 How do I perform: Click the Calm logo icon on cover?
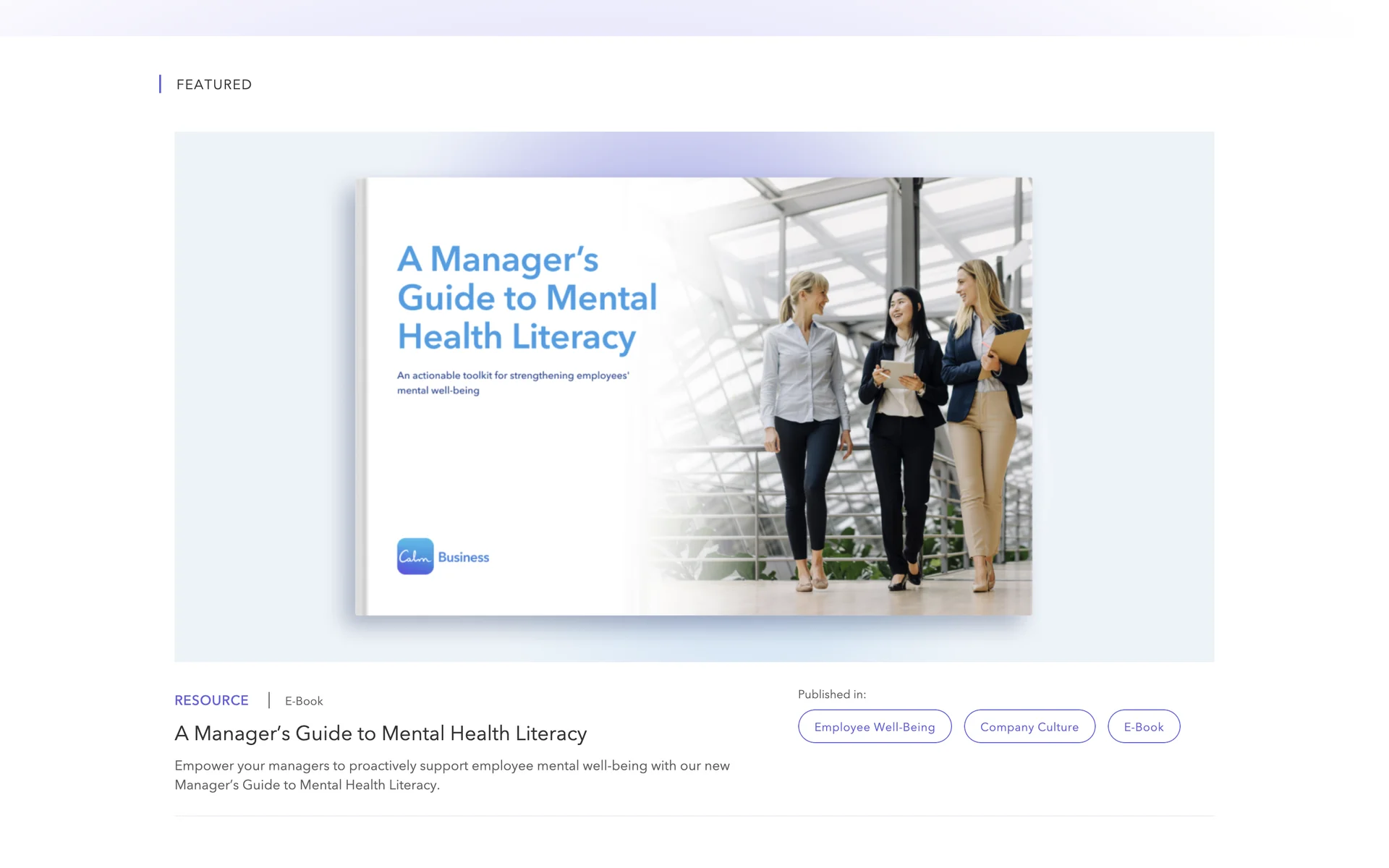click(x=415, y=556)
